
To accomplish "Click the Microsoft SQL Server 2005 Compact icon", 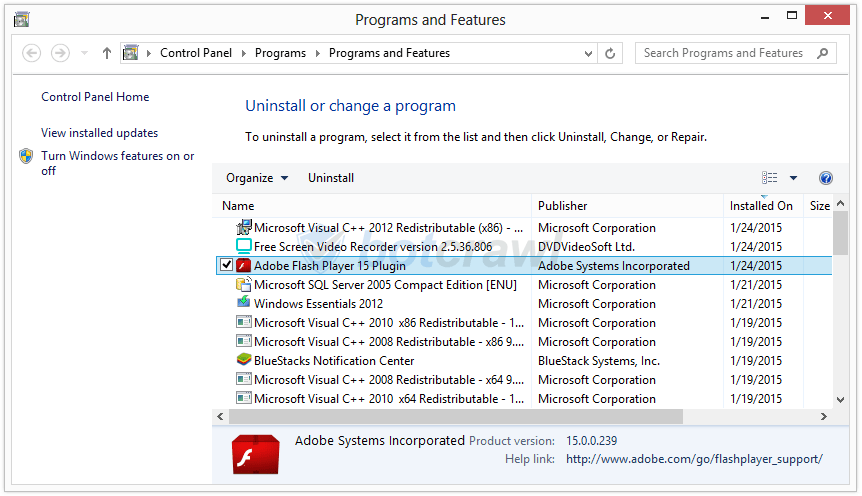I will coord(244,284).
